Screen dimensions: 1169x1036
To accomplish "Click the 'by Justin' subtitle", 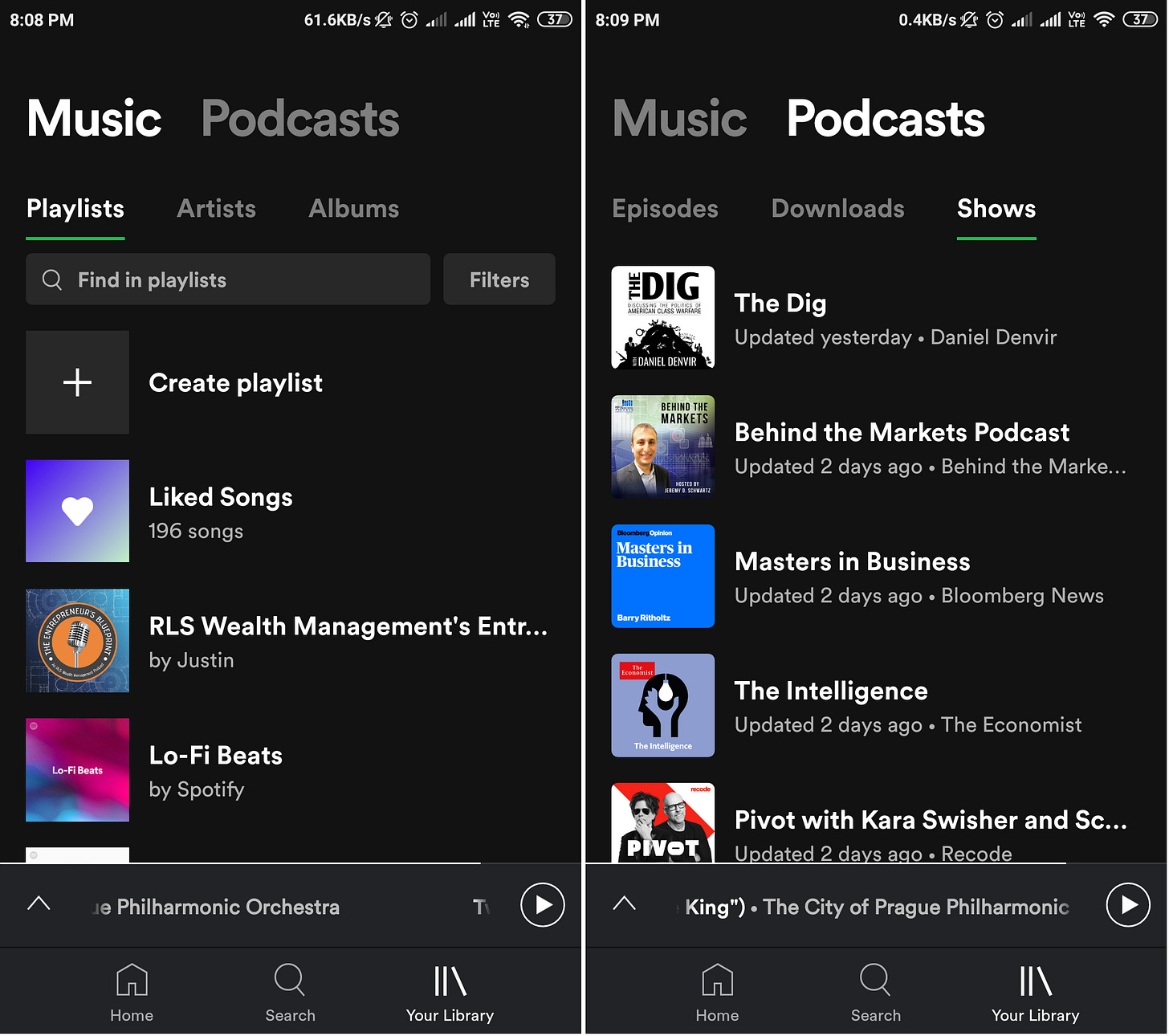I will click(191, 661).
